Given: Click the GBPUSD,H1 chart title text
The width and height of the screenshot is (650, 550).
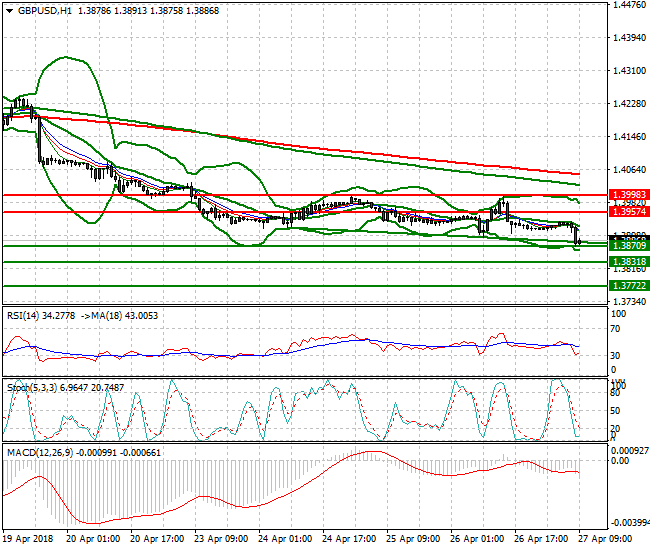Looking at the screenshot, I should pos(43,10).
